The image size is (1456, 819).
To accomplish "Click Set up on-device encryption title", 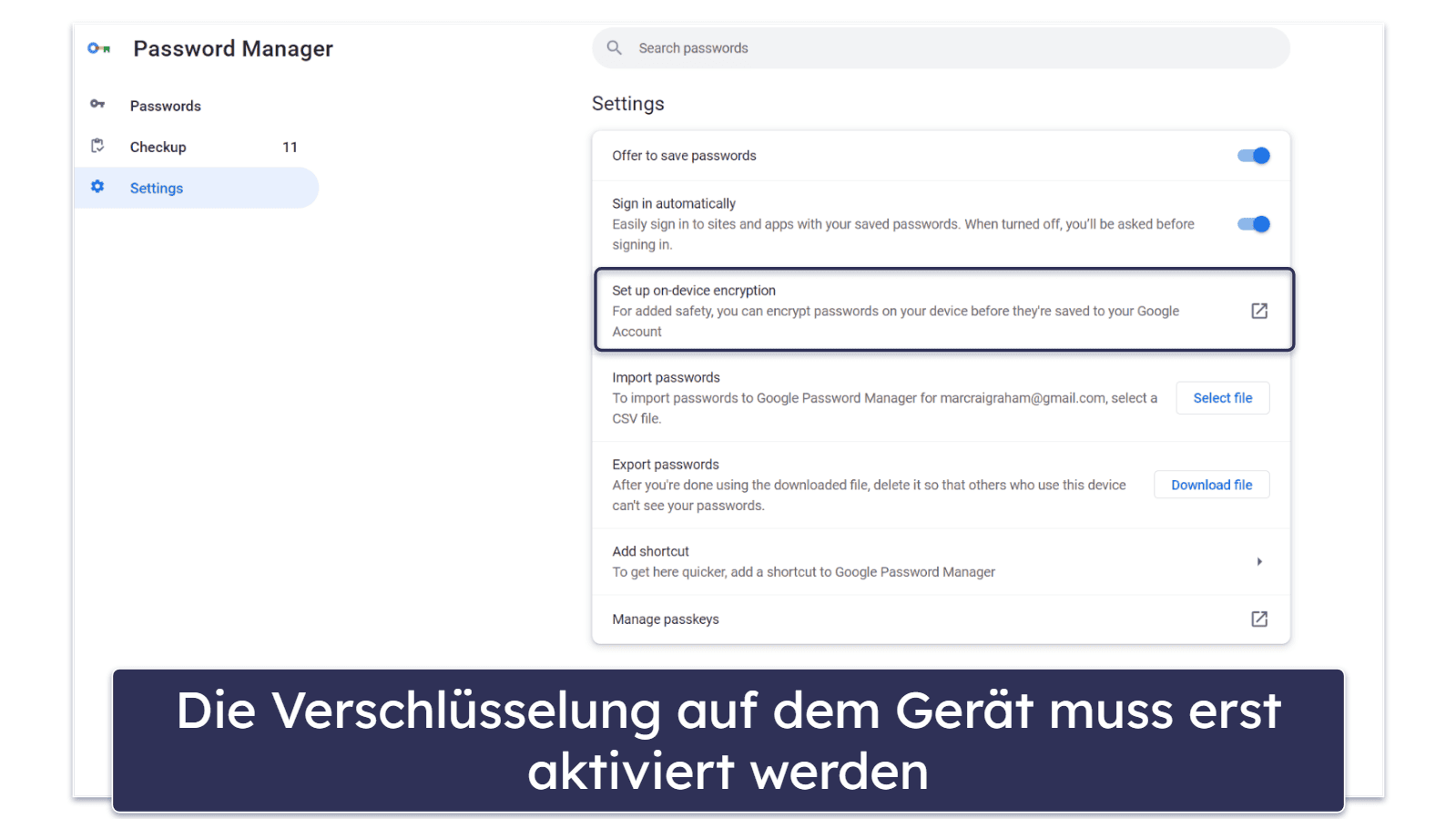I will tap(694, 291).
